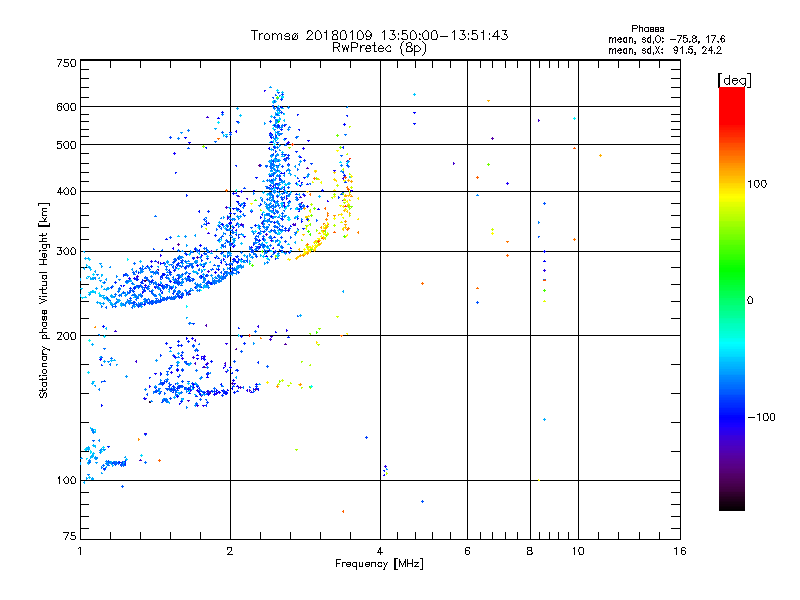Click the x-axis tick label '4'
This screenshot has height=600, width=800.
tap(380, 551)
